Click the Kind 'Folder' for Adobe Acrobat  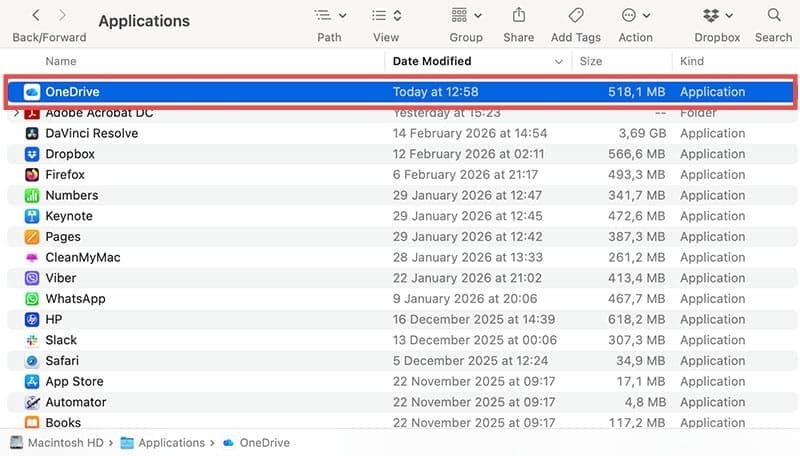(698, 113)
